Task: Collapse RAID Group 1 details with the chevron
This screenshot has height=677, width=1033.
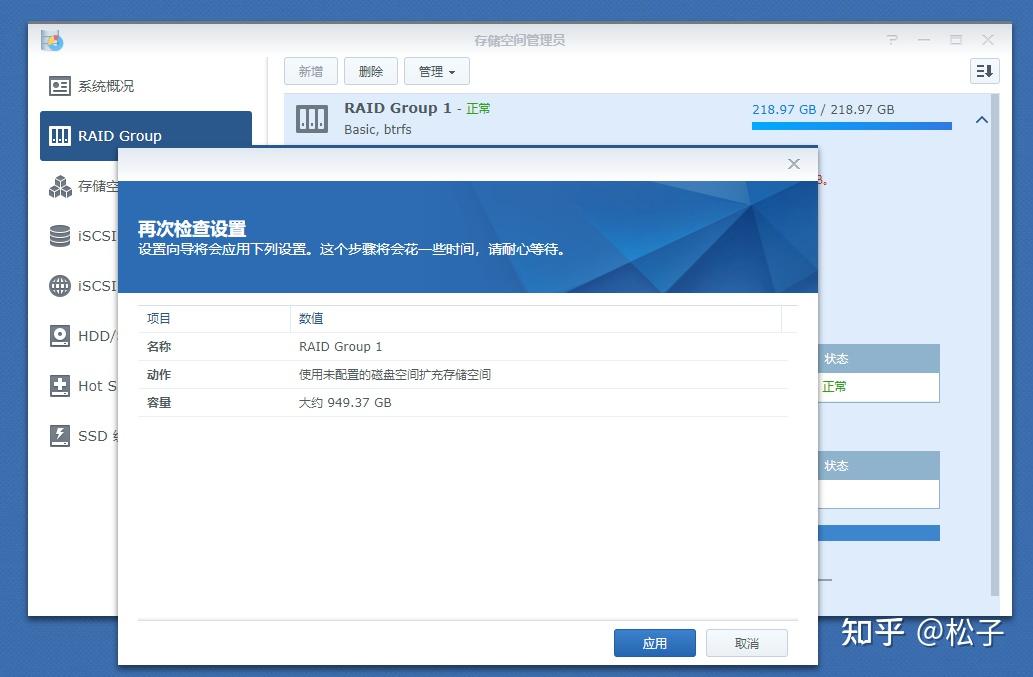Action: 981,118
